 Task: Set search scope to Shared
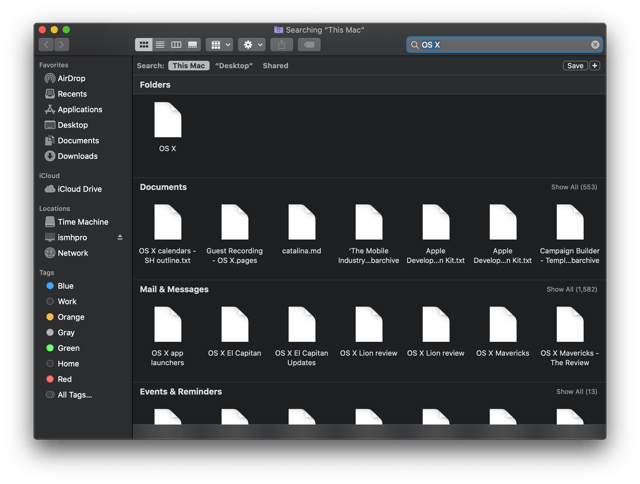point(276,66)
